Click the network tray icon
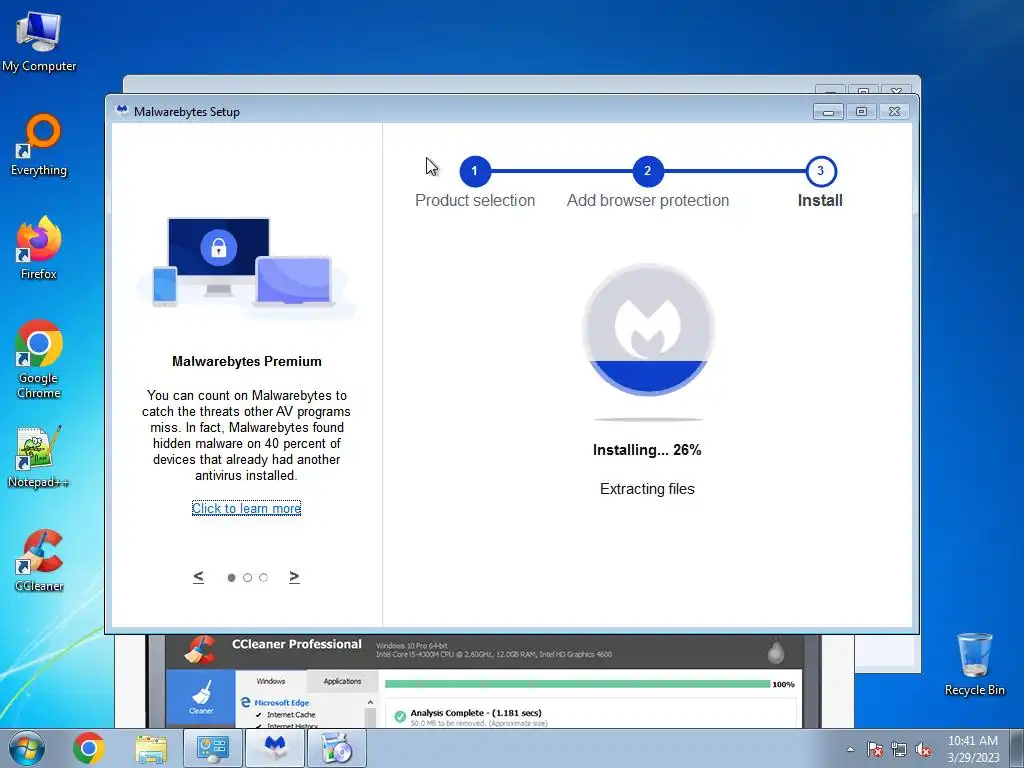 (x=899, y=749)
